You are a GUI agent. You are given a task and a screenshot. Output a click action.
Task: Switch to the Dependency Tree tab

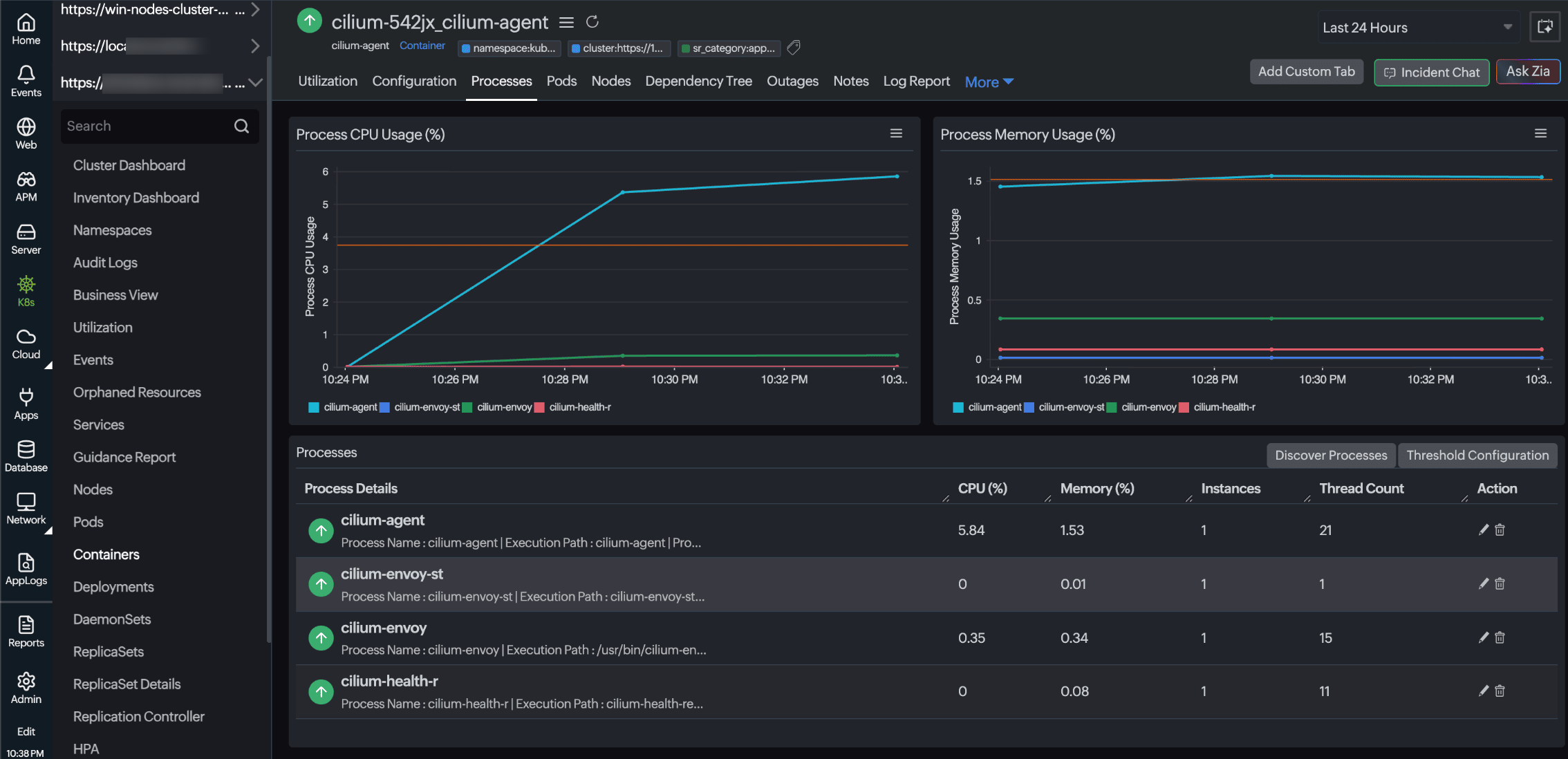tap(698, 81)
